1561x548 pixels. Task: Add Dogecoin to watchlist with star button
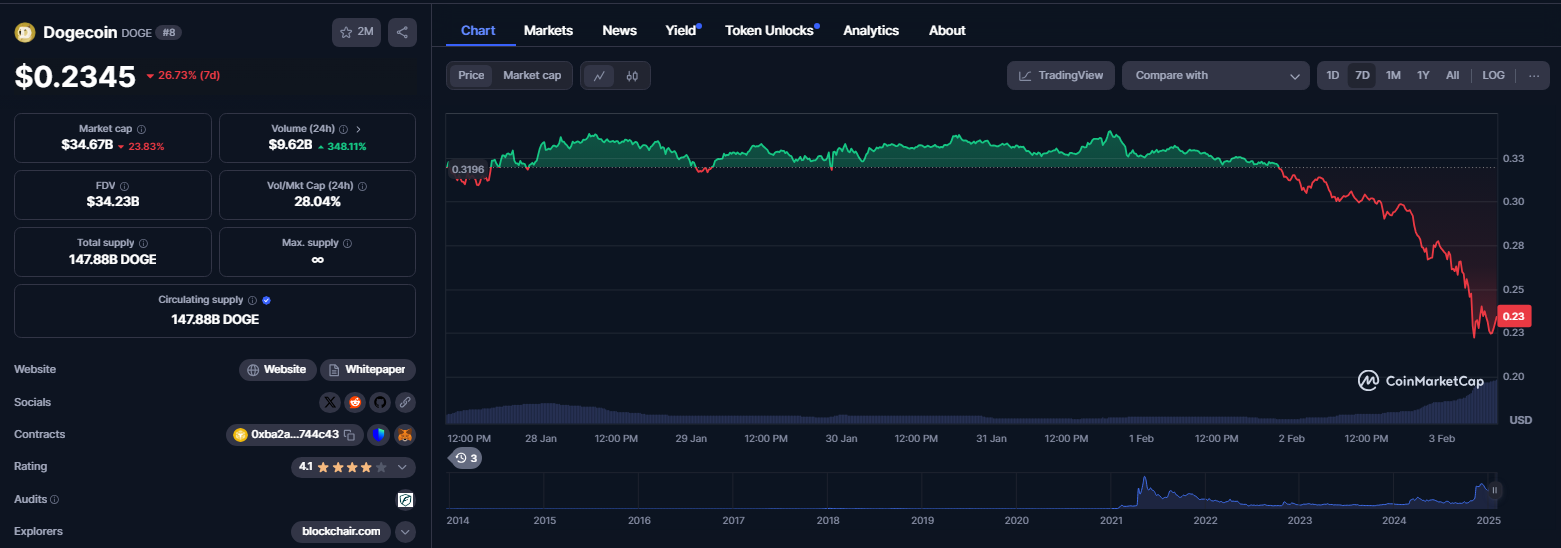(x=356, y=32)
